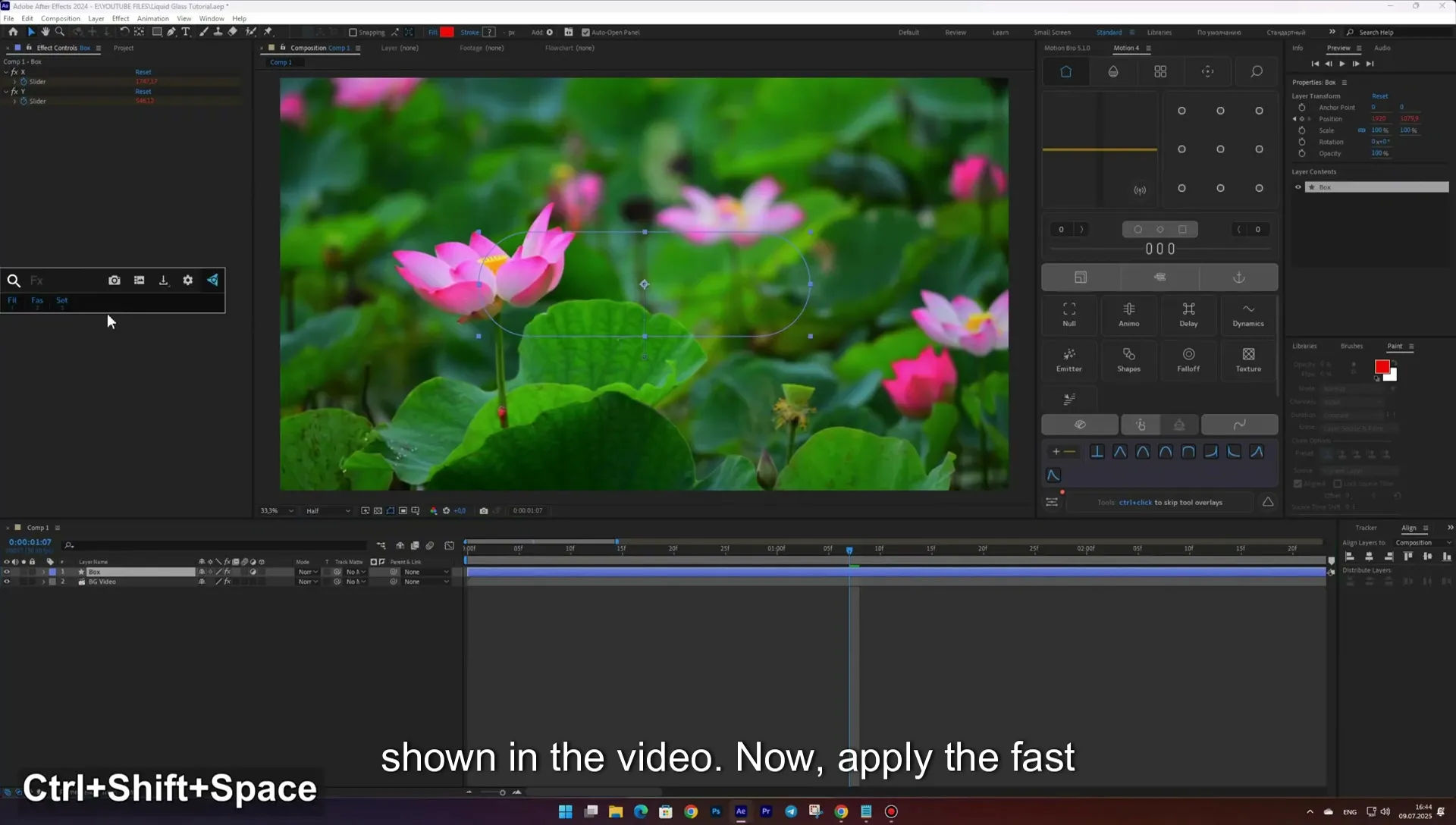Image resolution: width=1456 pixels, height=825 pixels.
Task: Toggle Position stopwatch keyframe in Properties
Action: [x=1302, y=119]
